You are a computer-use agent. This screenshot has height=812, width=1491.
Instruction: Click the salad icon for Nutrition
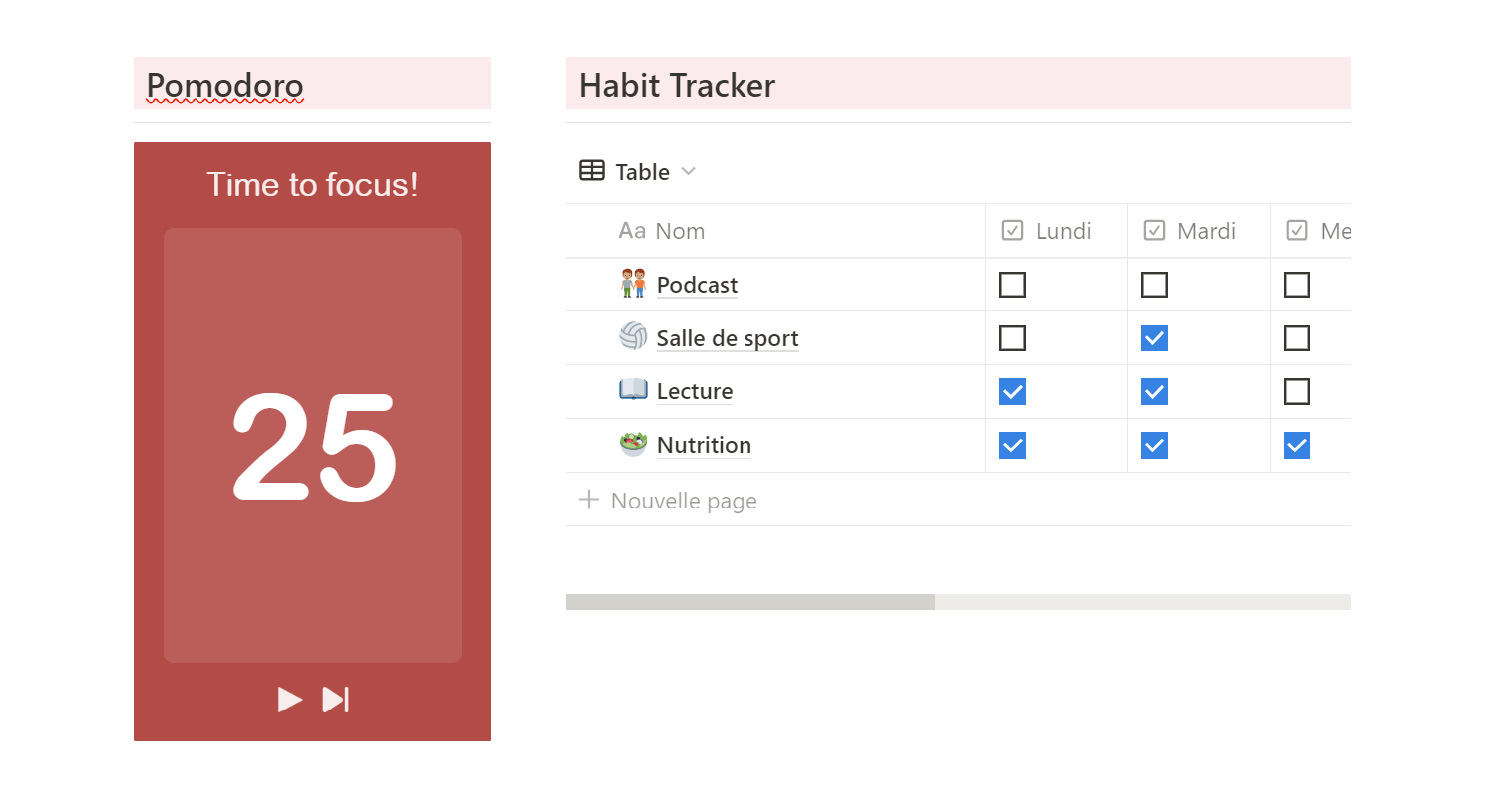pos(633,444)
